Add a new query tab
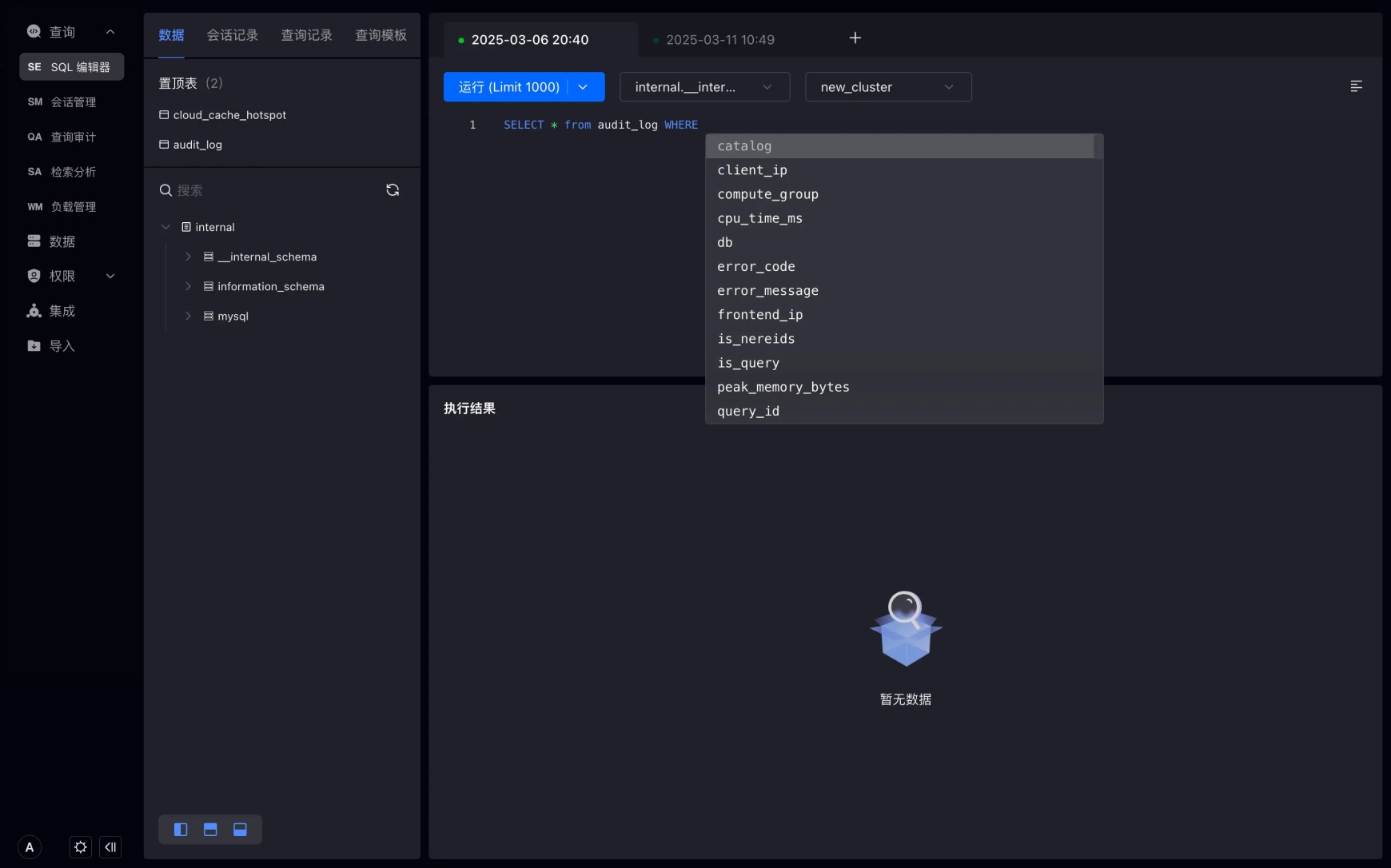This screenshot has height=868, width=1391. tap(855, 38)
